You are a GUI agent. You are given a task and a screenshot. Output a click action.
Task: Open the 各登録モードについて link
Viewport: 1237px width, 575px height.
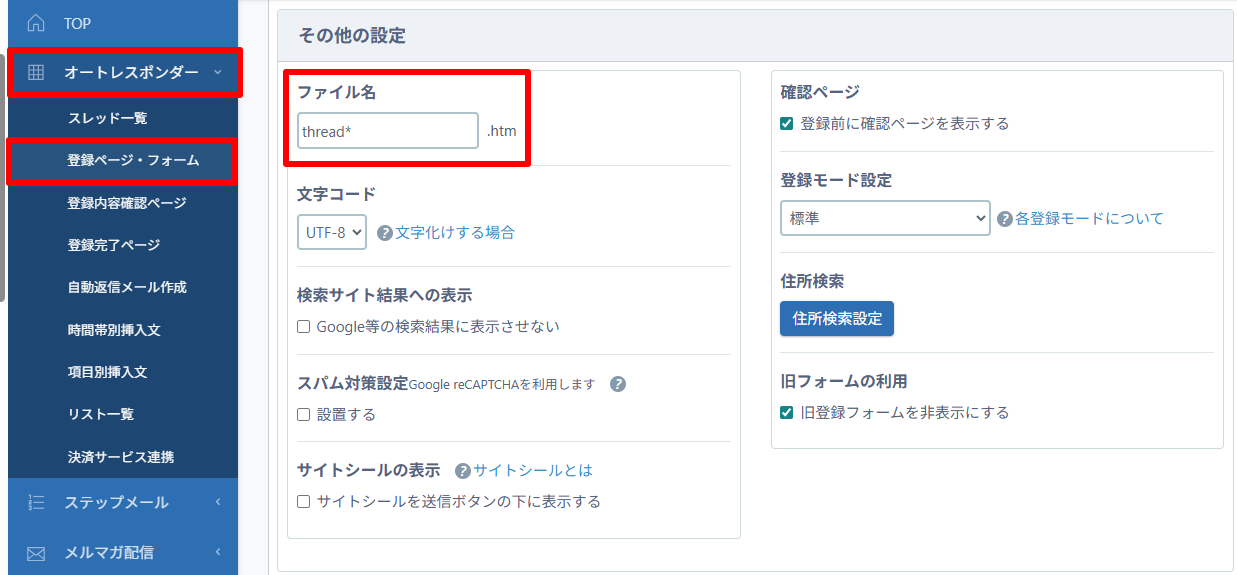pyautogui.click(x=1089, y=219)
